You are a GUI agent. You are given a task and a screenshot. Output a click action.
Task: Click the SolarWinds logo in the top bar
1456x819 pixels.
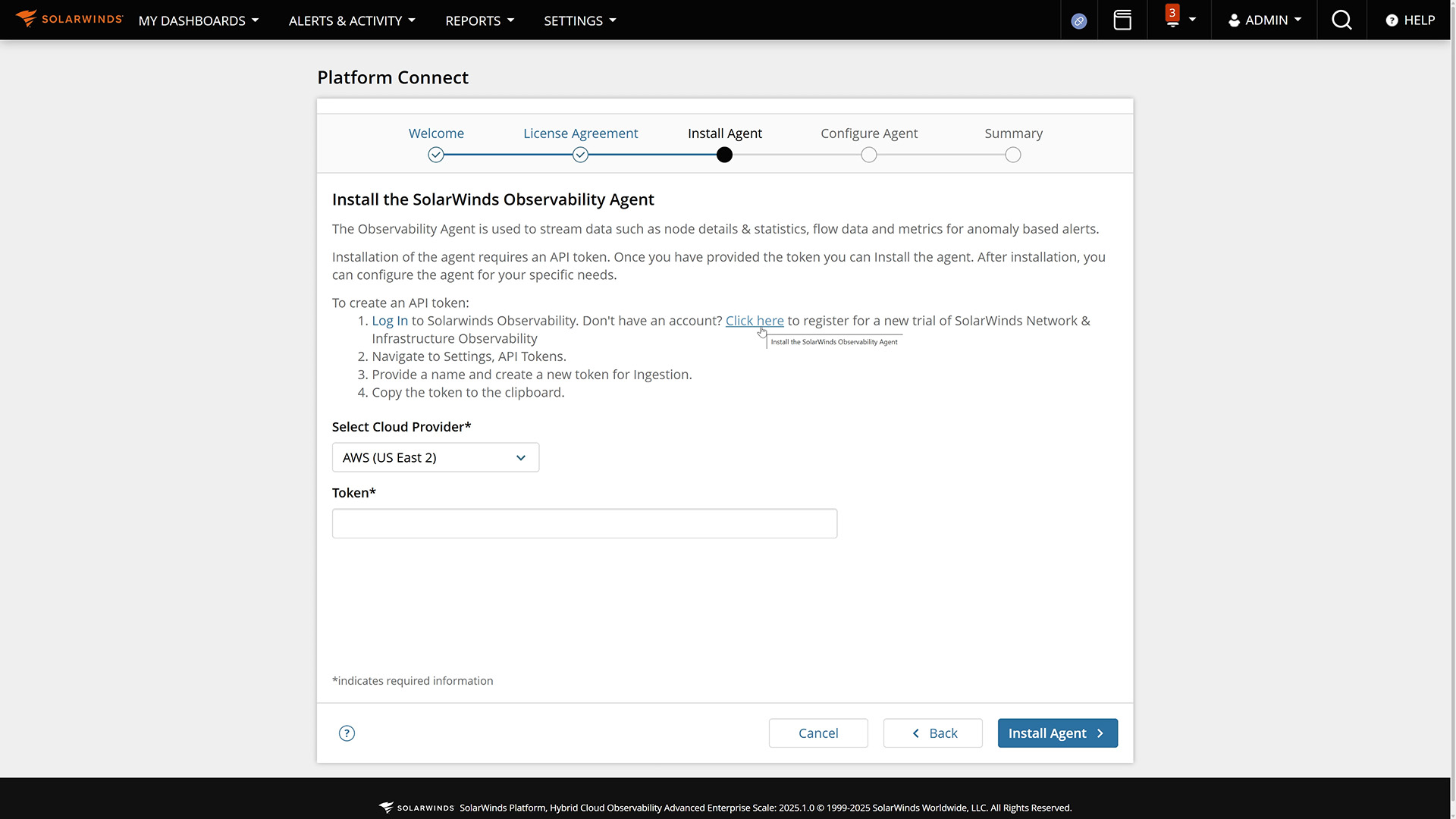[x=69, y=19]
